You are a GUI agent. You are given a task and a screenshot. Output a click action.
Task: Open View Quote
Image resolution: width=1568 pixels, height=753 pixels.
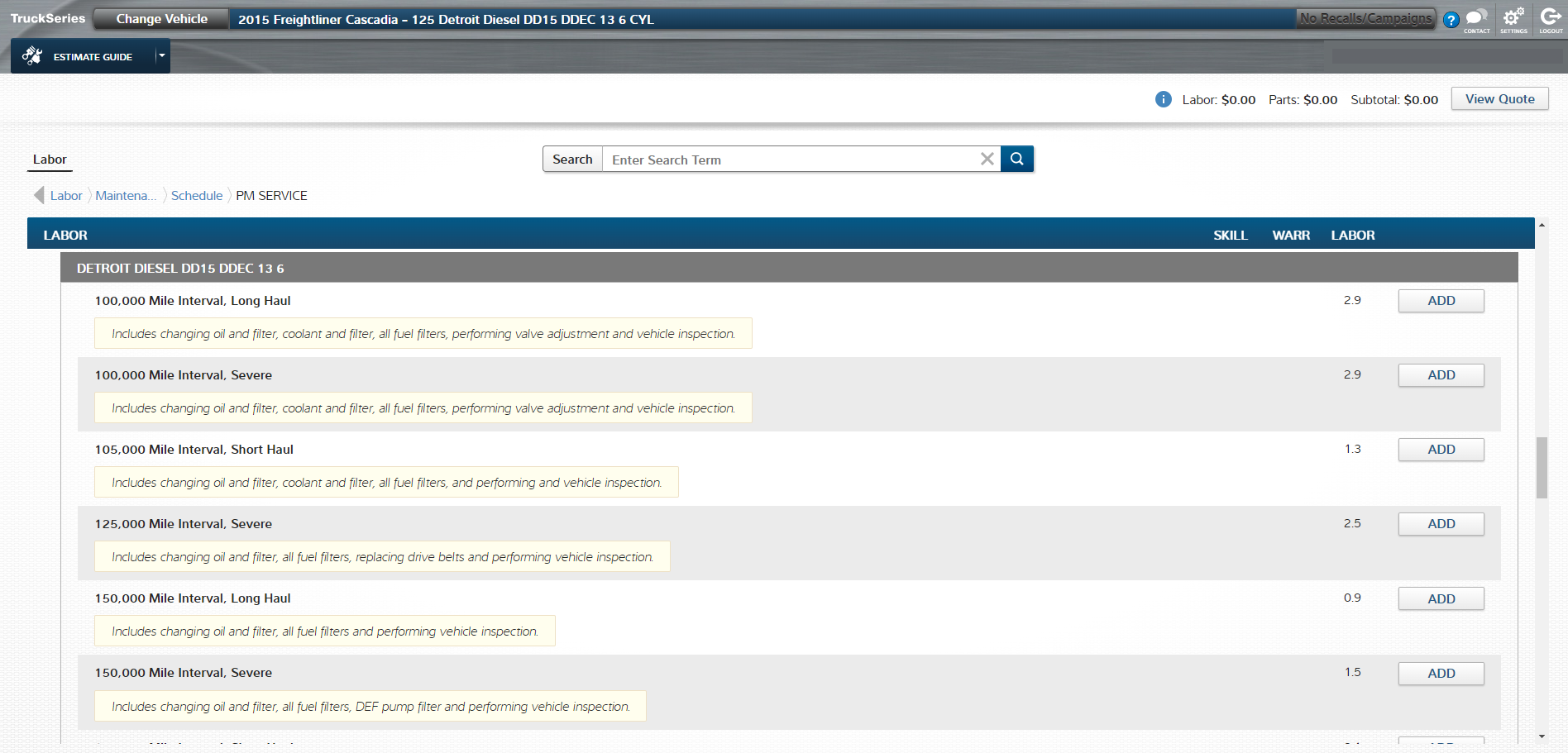(x=1499, y=99)
